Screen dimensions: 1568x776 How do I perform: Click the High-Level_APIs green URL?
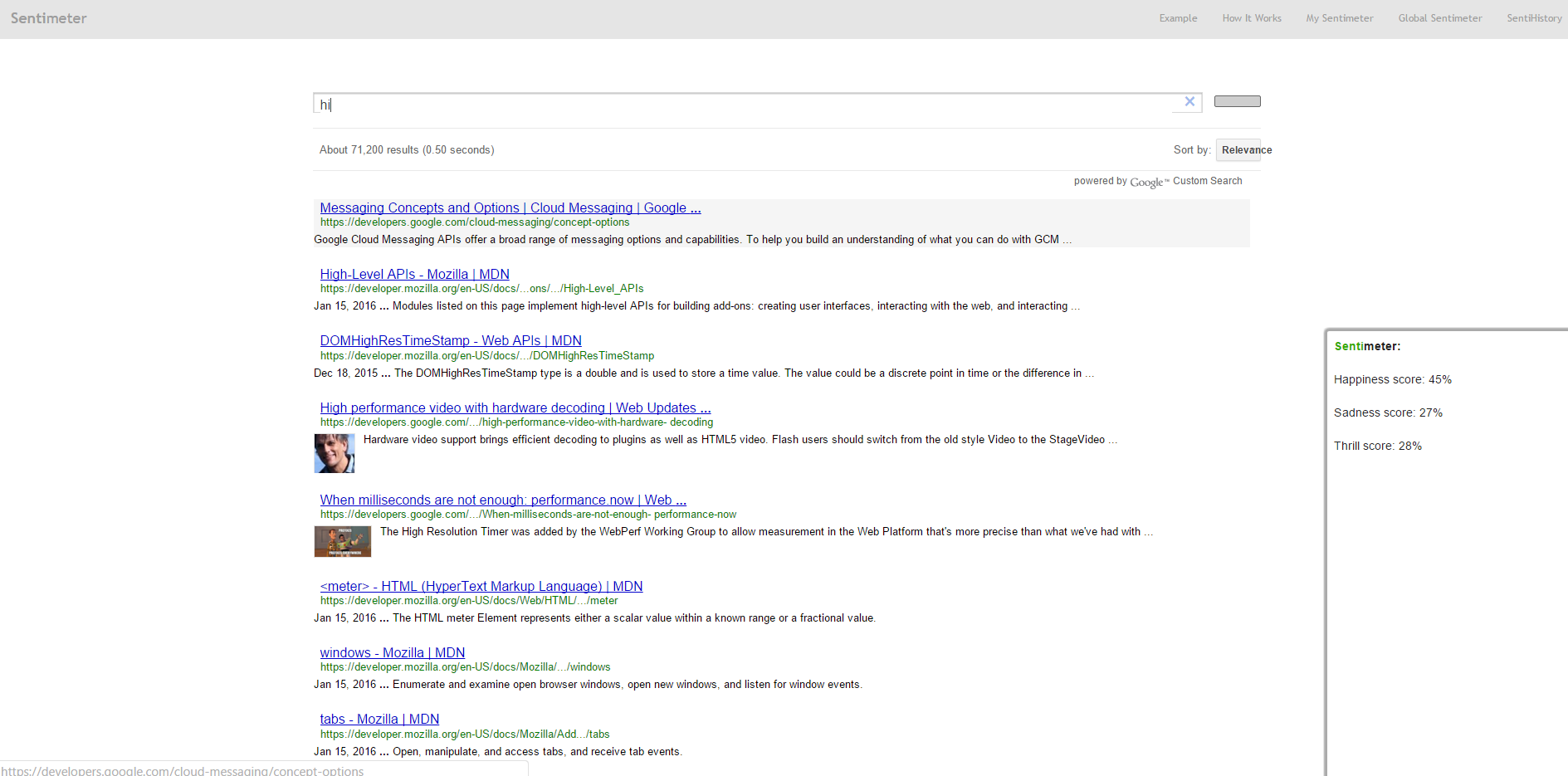tap(482, 289)
